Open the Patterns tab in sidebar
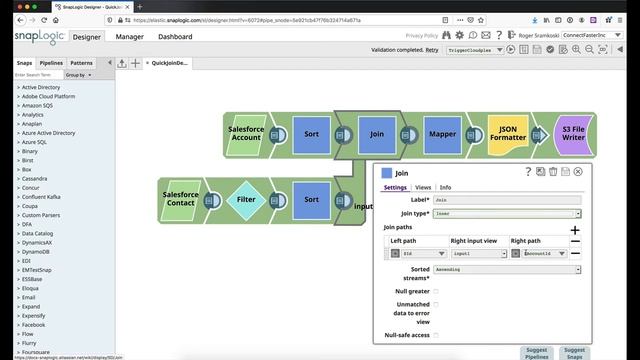640x360 pixels. 81,63
